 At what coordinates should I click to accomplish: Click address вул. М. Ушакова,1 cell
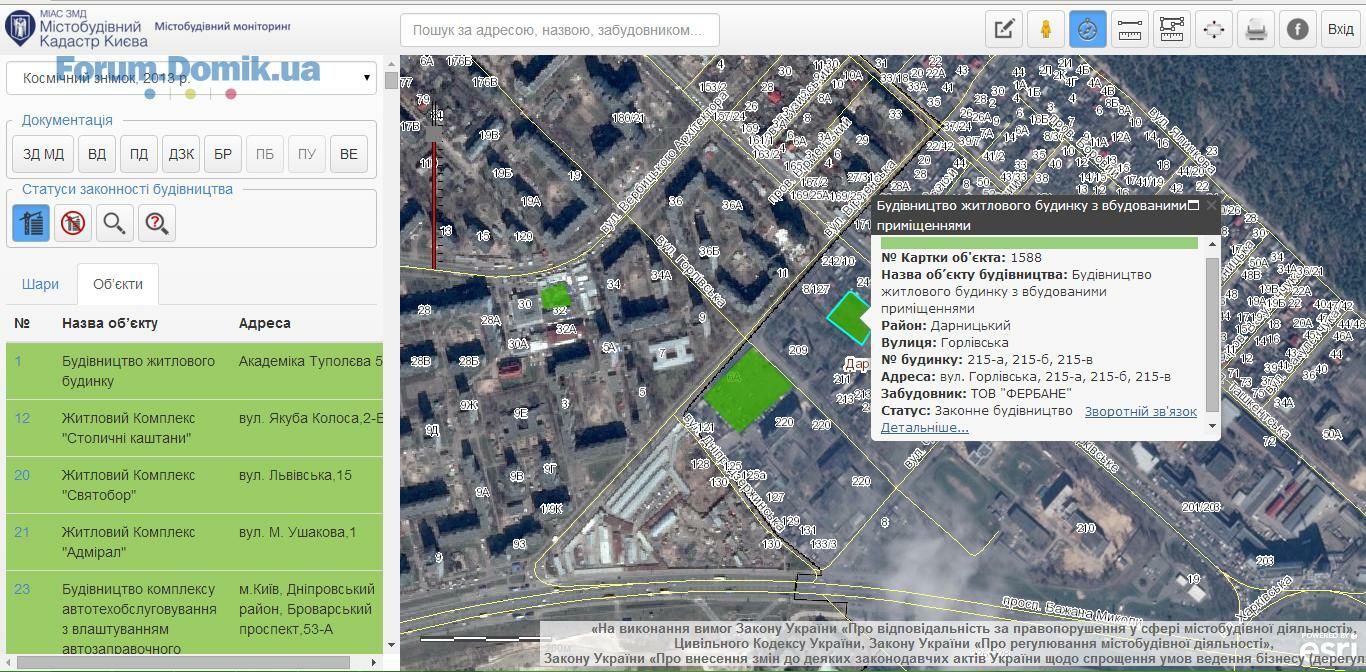click(x=297, y=532)
